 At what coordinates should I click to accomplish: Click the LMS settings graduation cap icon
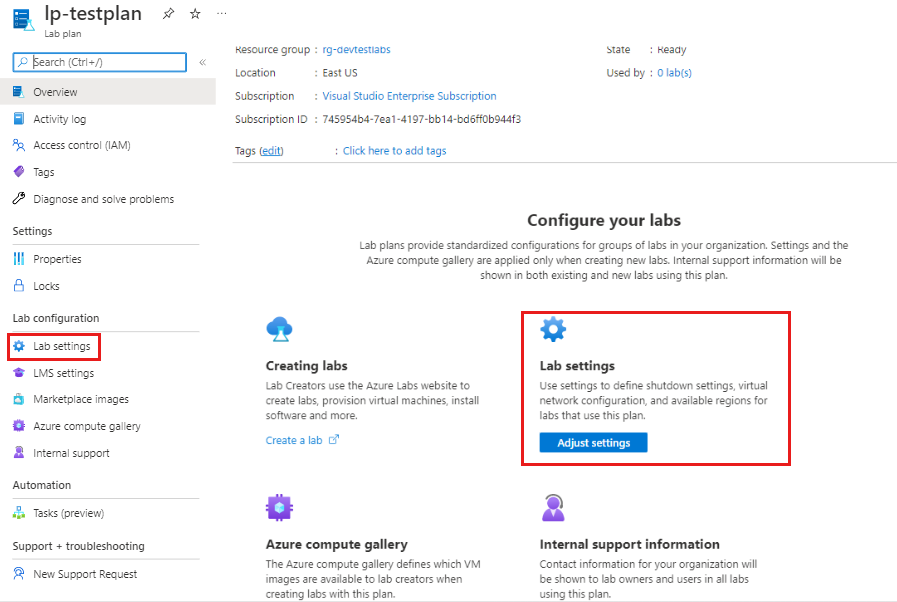19,373
